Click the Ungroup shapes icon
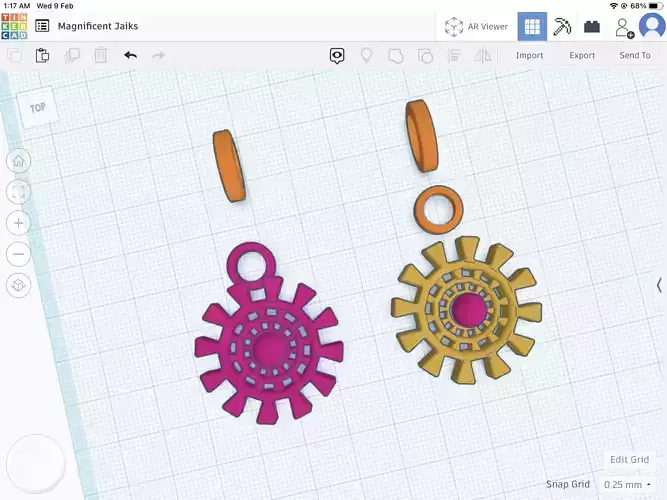 point(425,56)
